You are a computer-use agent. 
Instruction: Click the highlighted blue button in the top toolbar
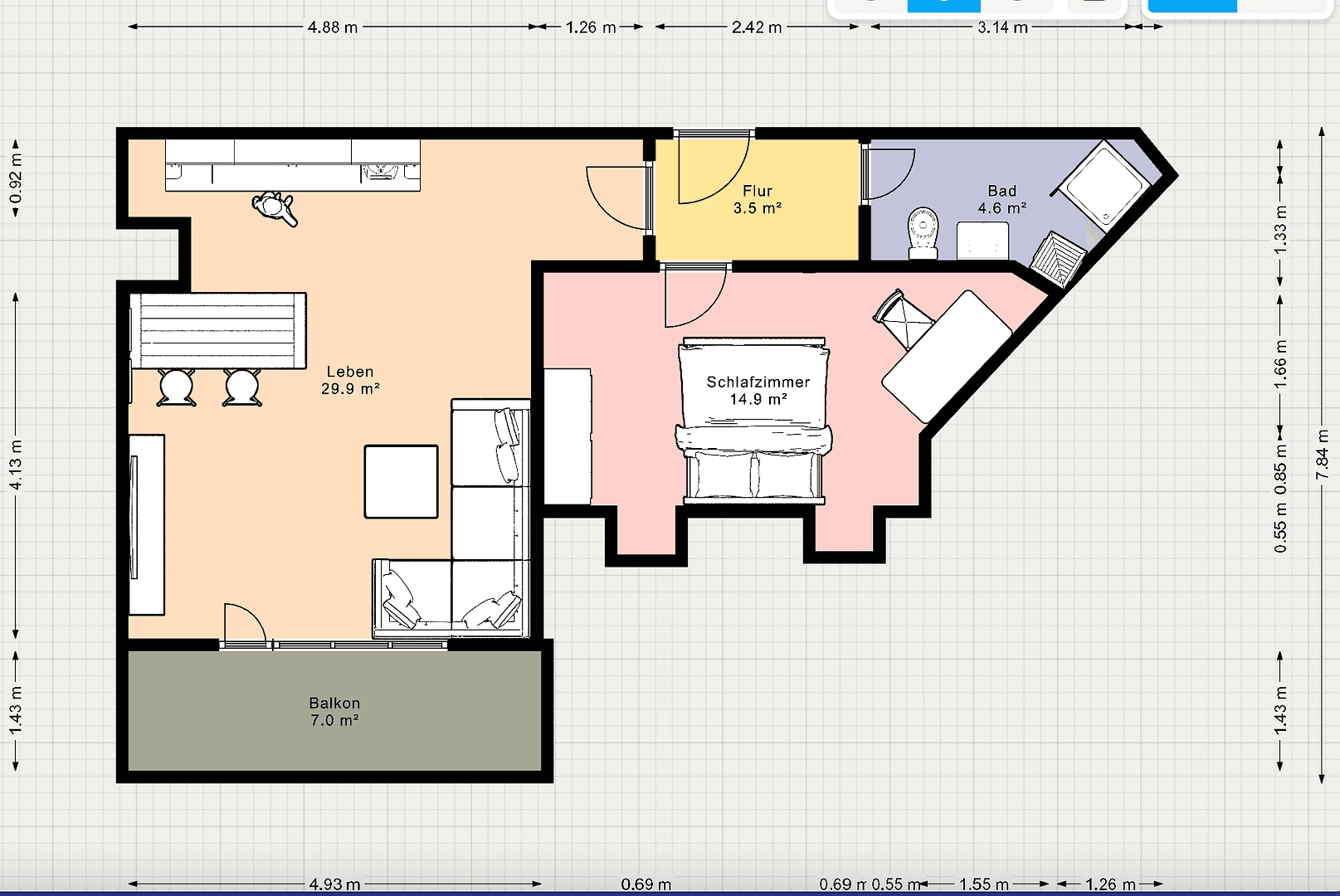point(943,6)
